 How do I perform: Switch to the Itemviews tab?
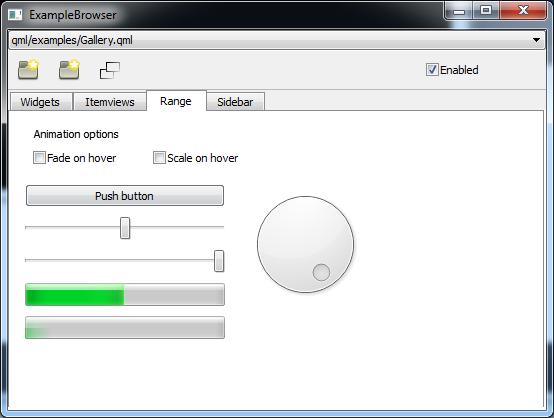point(110,102)
